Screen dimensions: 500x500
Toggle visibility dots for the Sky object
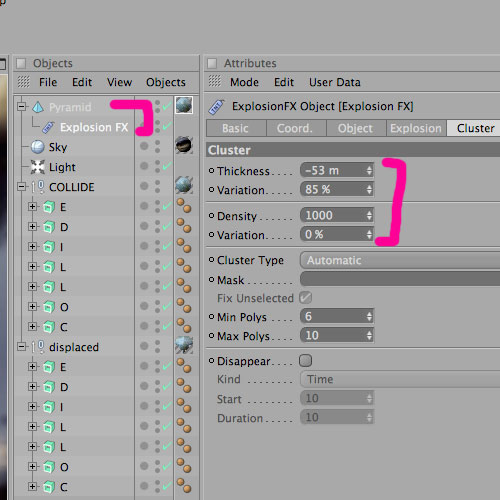click(157, 147)
